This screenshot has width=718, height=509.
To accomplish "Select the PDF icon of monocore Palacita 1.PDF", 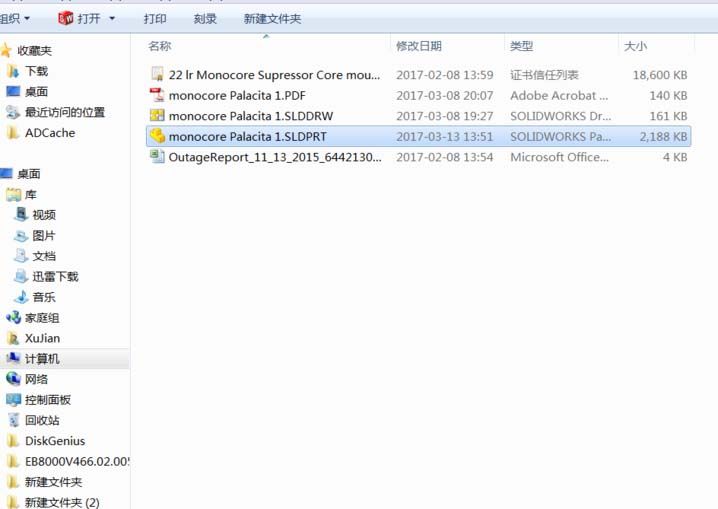I will (x=157, y=95).
